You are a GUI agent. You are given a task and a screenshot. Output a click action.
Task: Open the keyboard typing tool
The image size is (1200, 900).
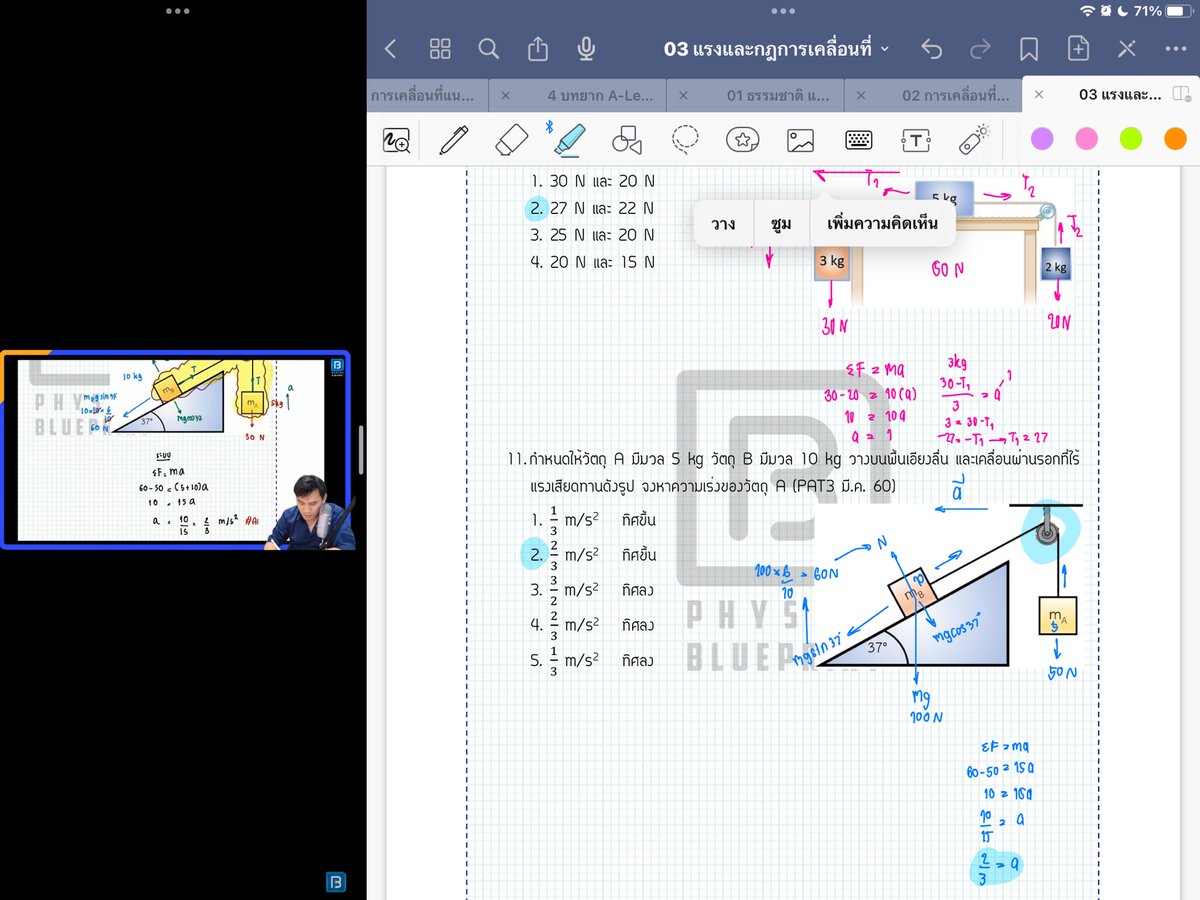pos(858,141)
